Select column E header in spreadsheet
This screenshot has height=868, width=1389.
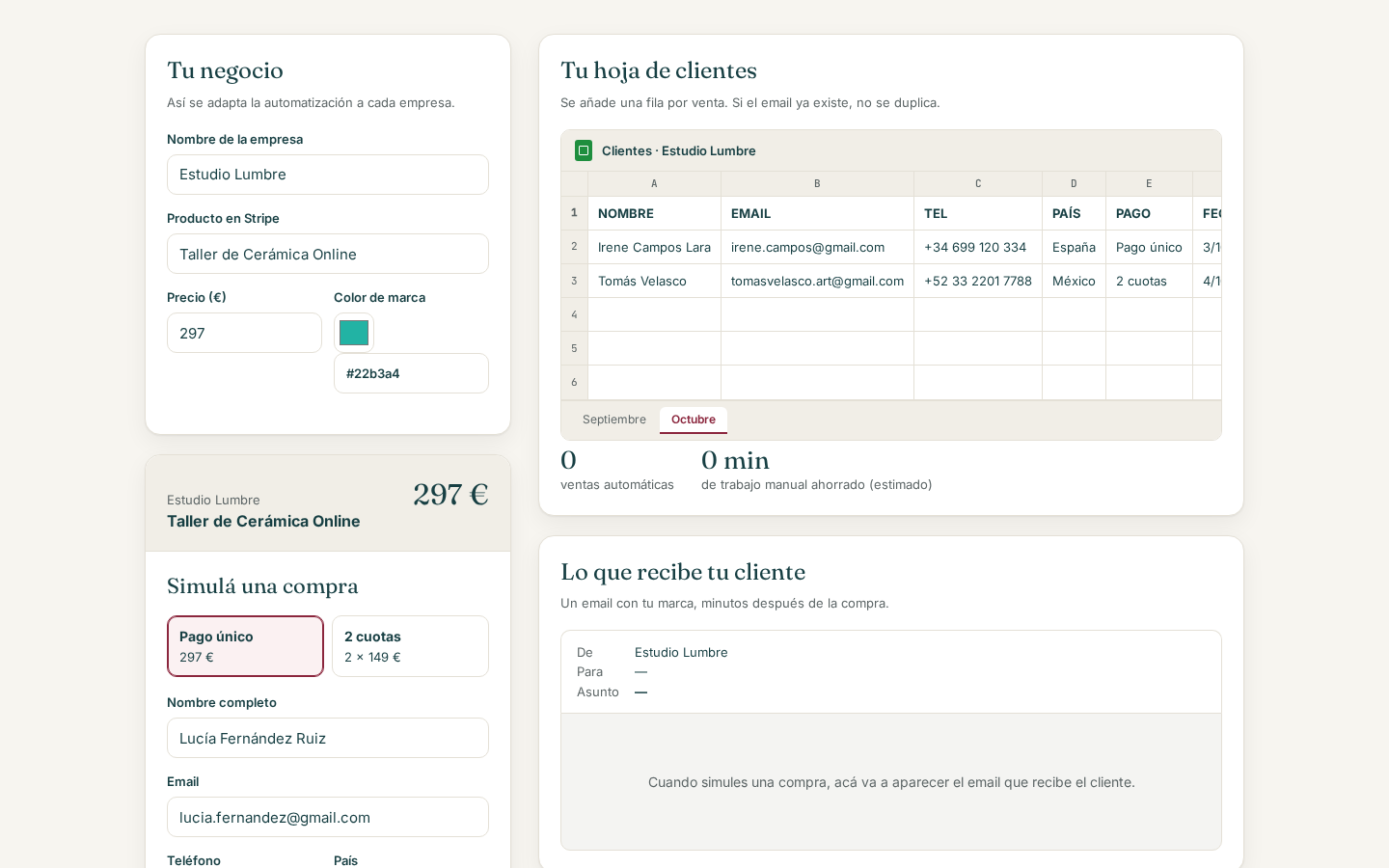click(1149, 183)
